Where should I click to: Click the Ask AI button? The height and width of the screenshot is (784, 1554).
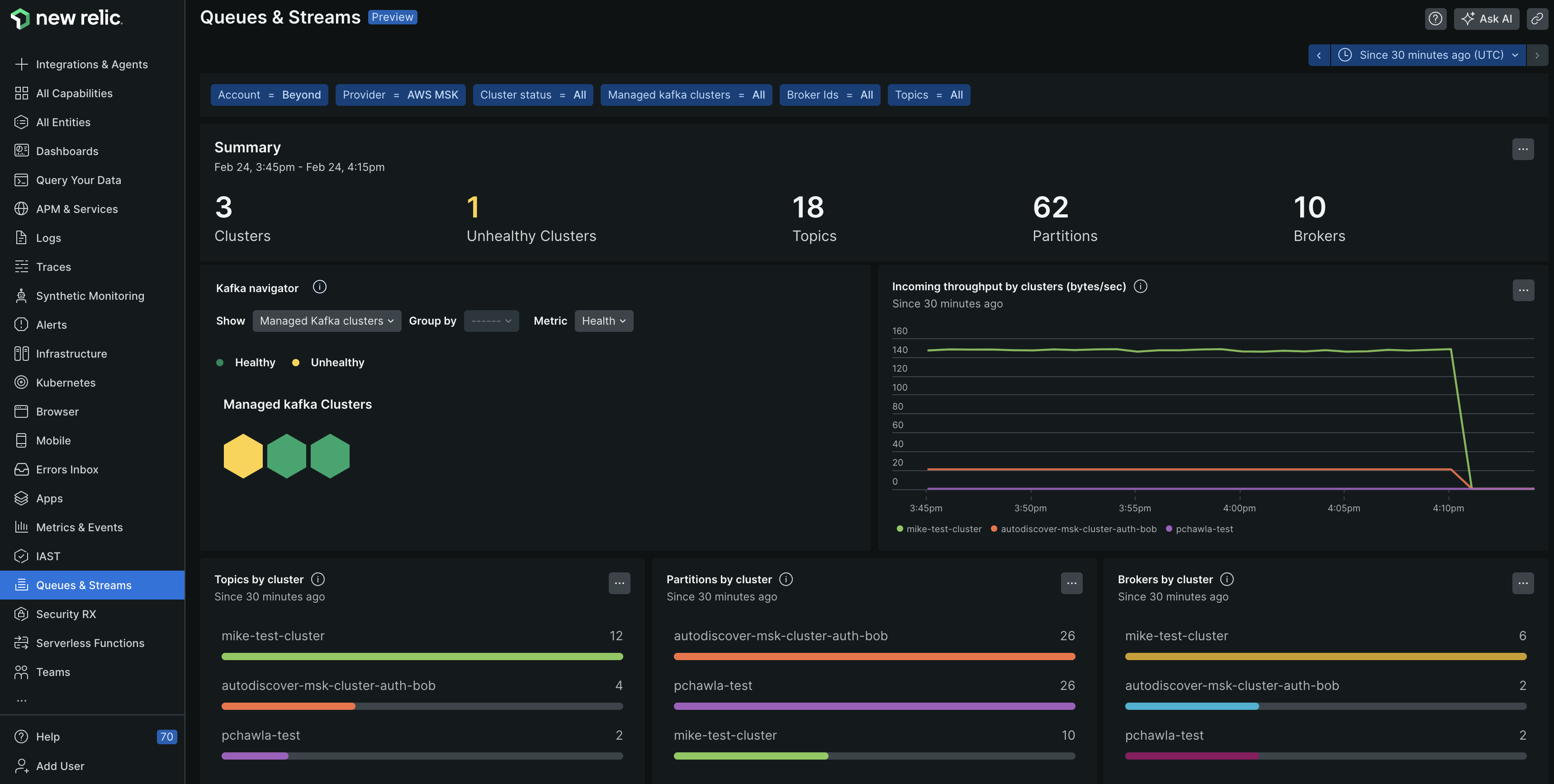tap(1486, 19)
